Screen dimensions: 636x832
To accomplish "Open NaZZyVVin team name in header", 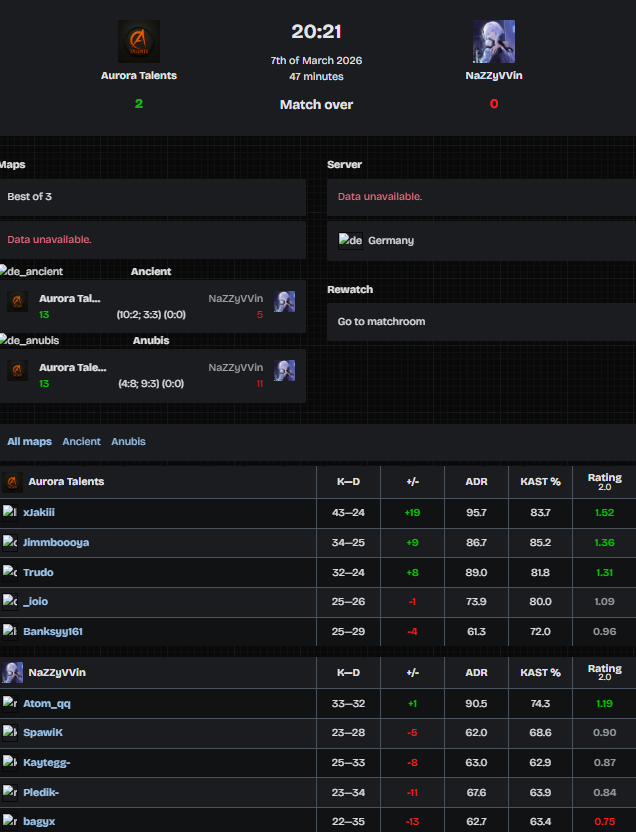I will tap(494, 75).
